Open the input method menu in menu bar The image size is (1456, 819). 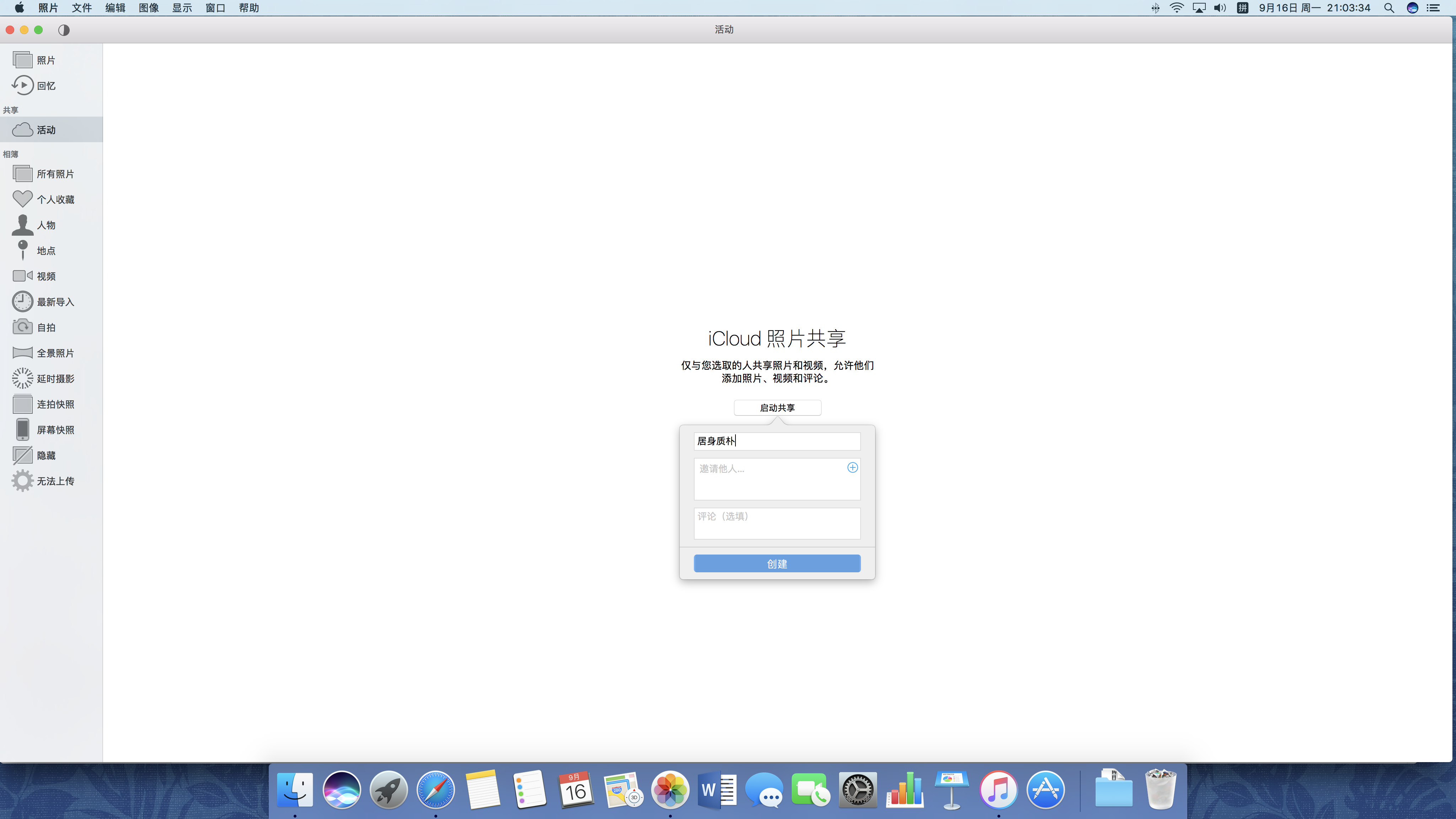tap(1242, 8)
